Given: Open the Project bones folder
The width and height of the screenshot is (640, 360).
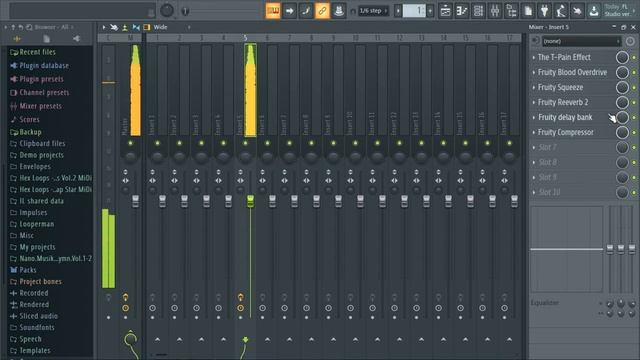Looking at the screenshot, I should (x=36, y=282).
